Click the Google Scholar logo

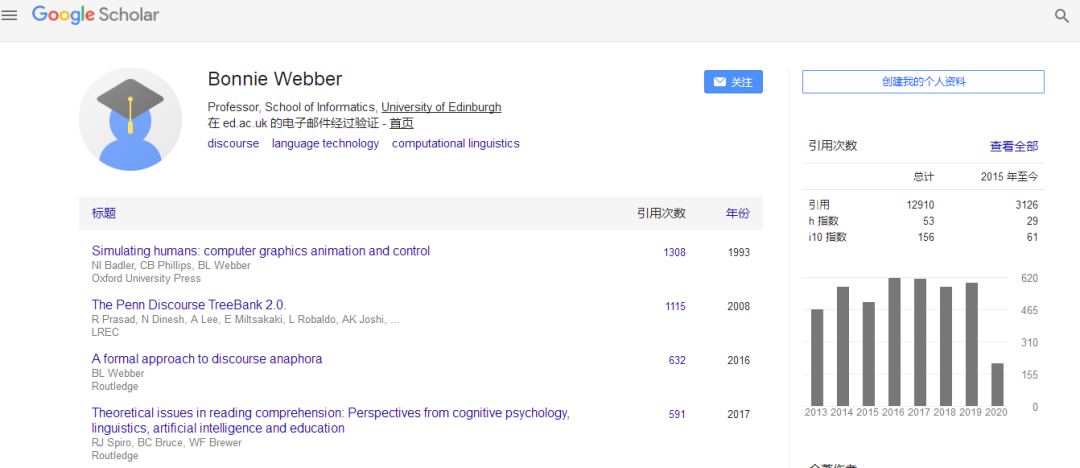[95, 15]
